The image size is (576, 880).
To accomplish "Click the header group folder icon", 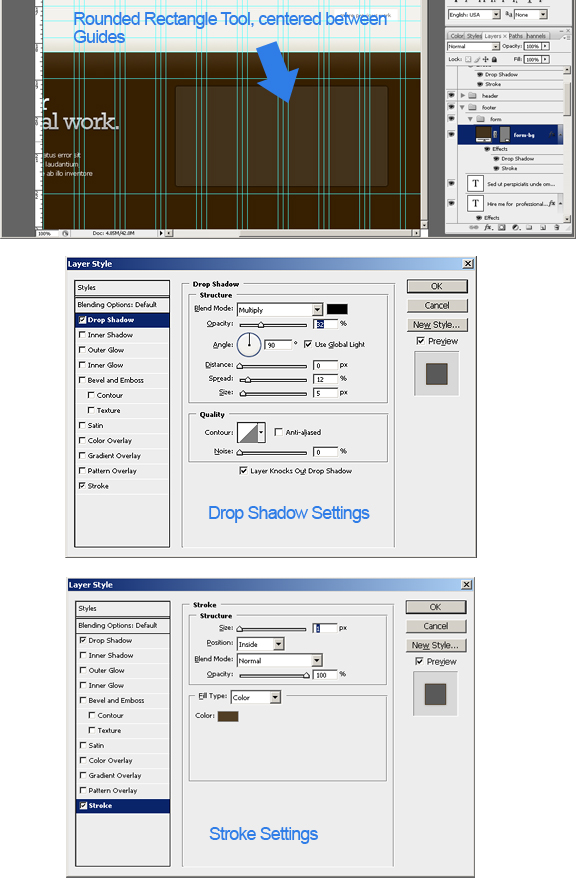I will [x=472, y=95].
